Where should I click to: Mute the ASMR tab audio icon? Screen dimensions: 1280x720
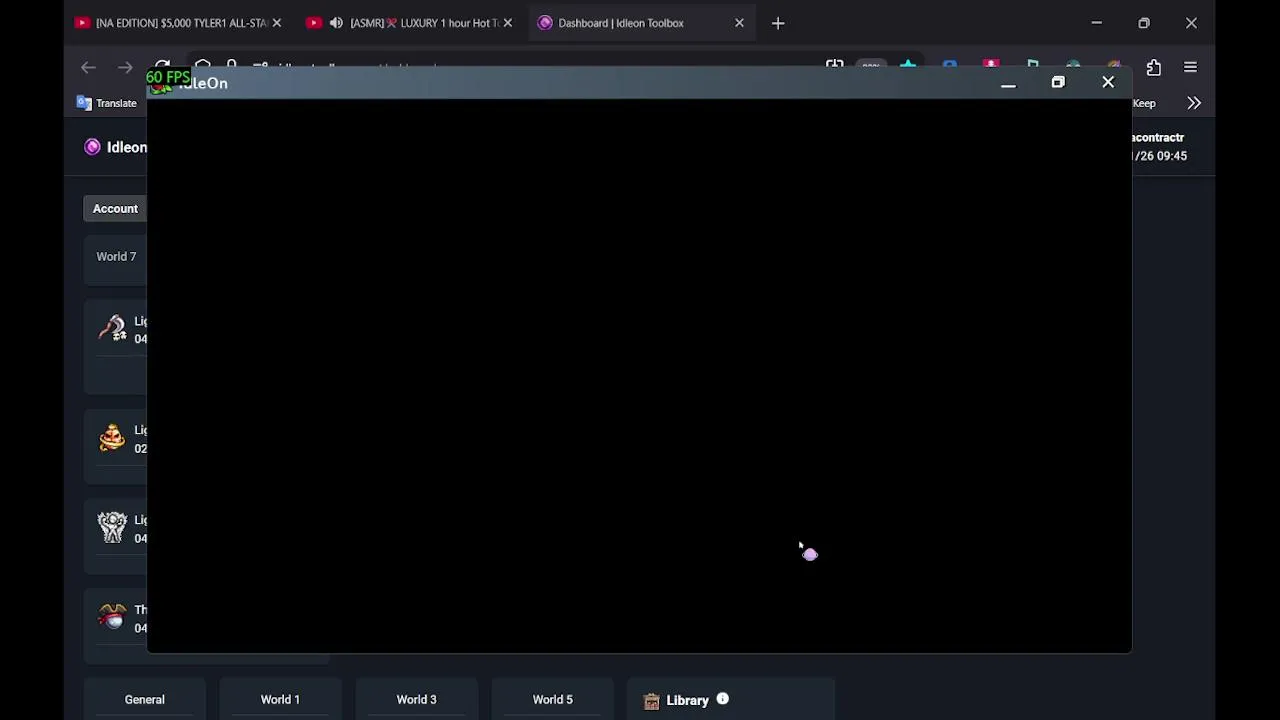click(336, 23)
